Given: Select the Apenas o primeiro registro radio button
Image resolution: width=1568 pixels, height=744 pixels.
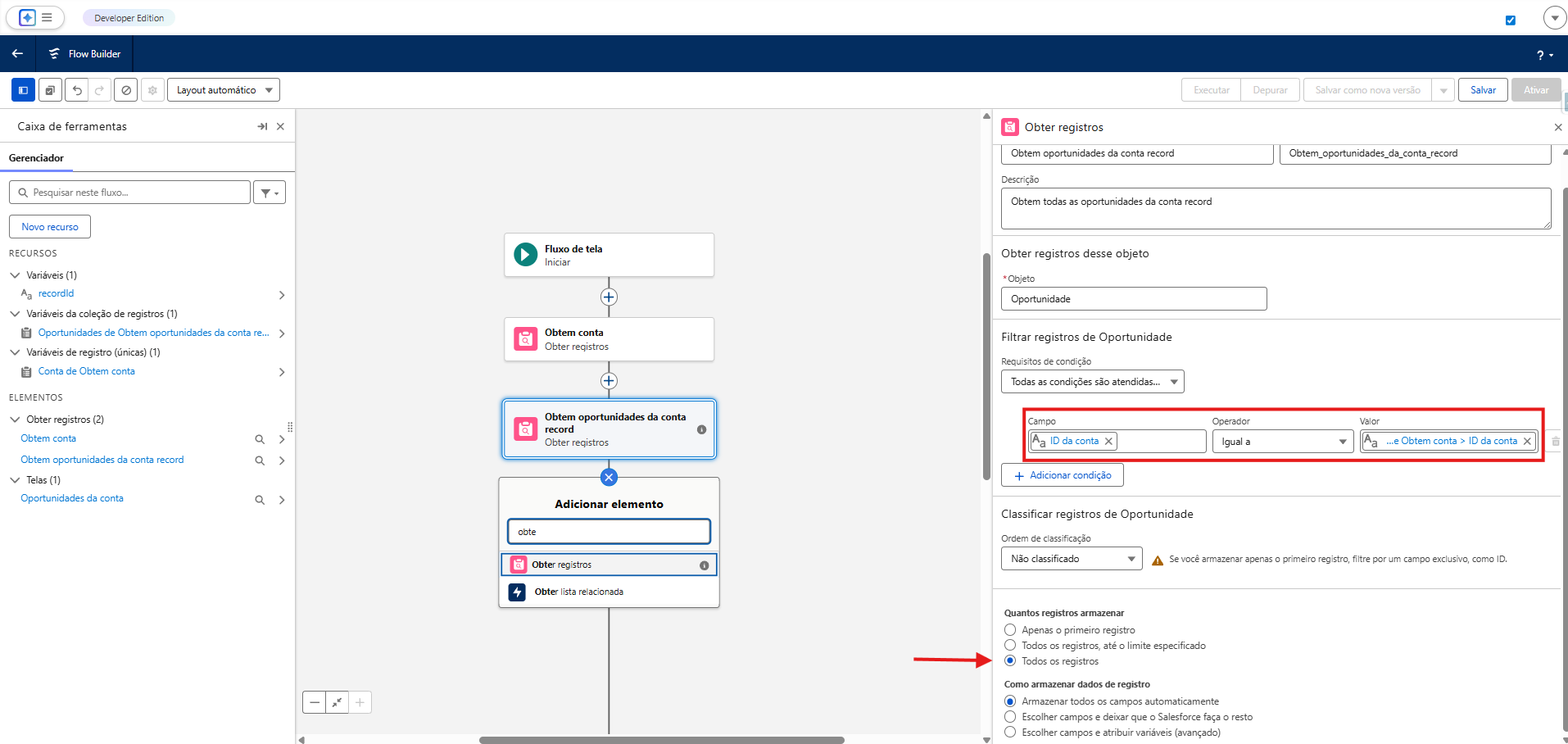Looking at the screenshot, I should (x=1008, y=629).
